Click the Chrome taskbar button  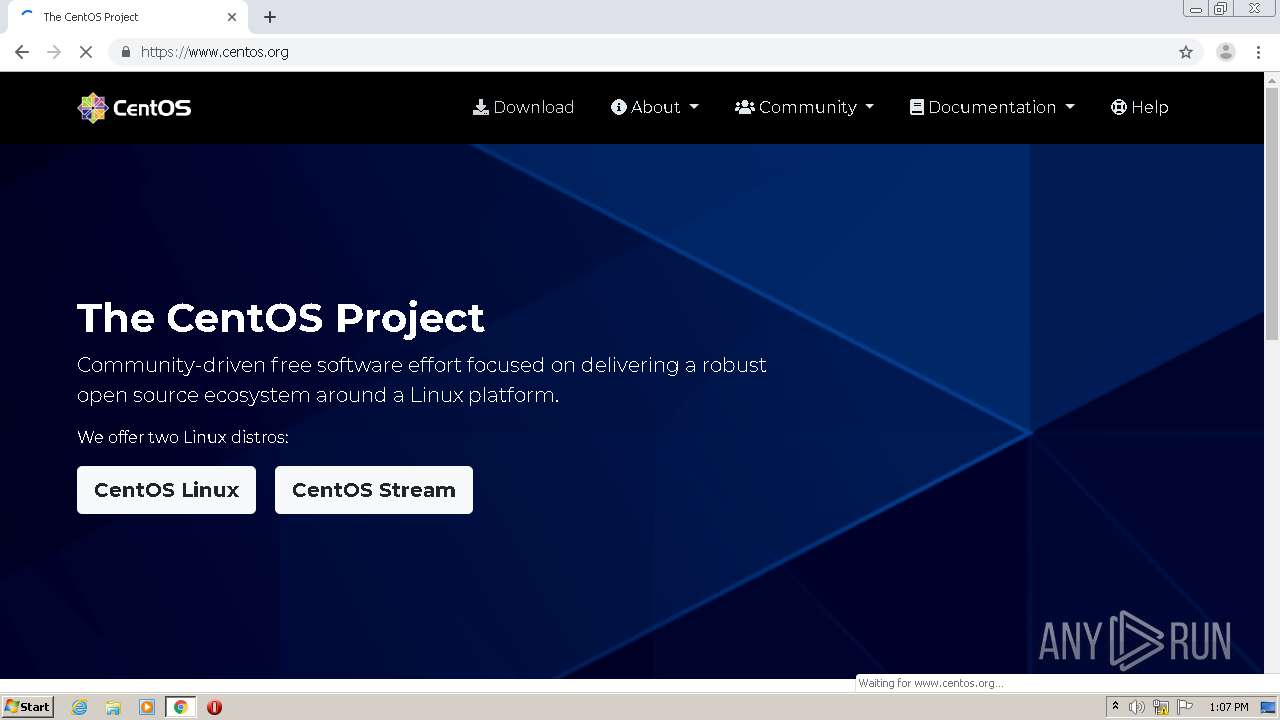pyautogui.click(x=180, y=707)
